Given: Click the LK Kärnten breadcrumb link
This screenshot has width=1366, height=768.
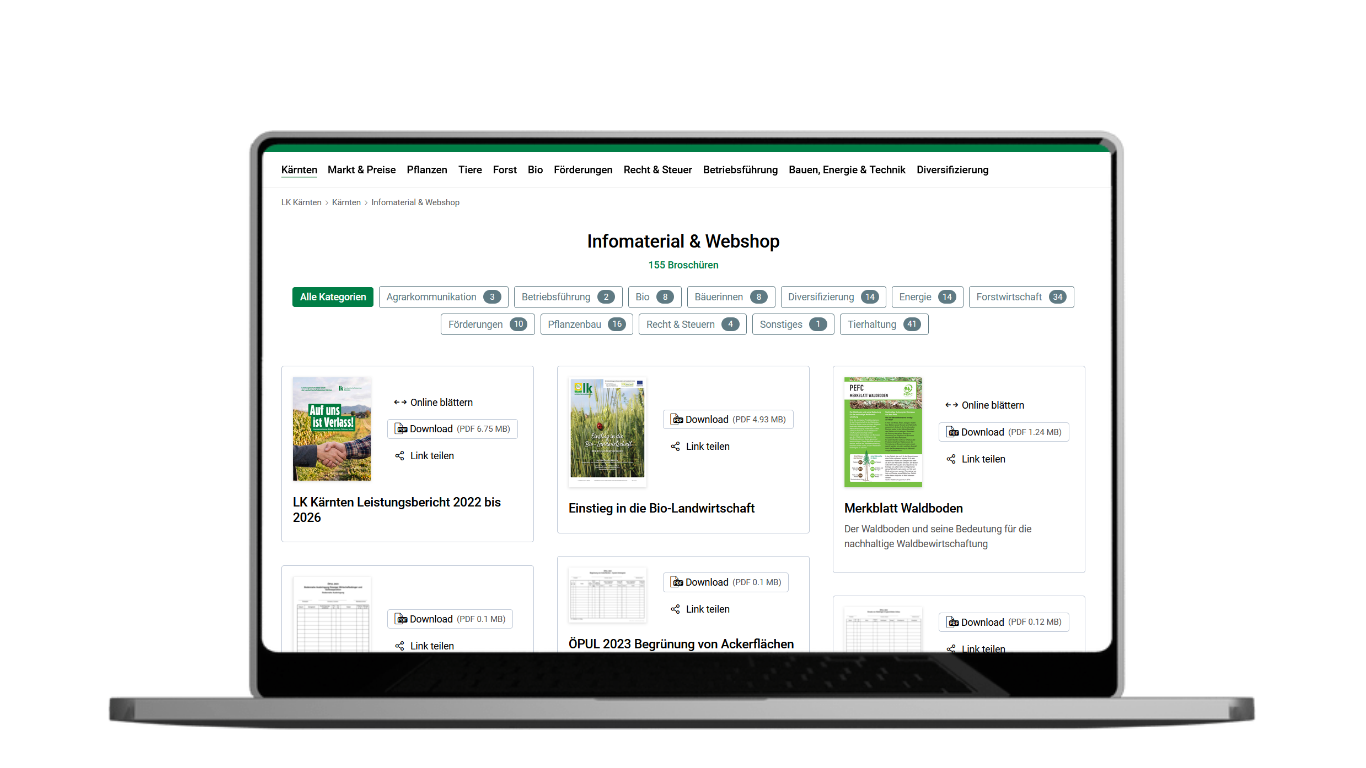Looking at the screenshot, I should pyautogui.click(x=302, y=202).
